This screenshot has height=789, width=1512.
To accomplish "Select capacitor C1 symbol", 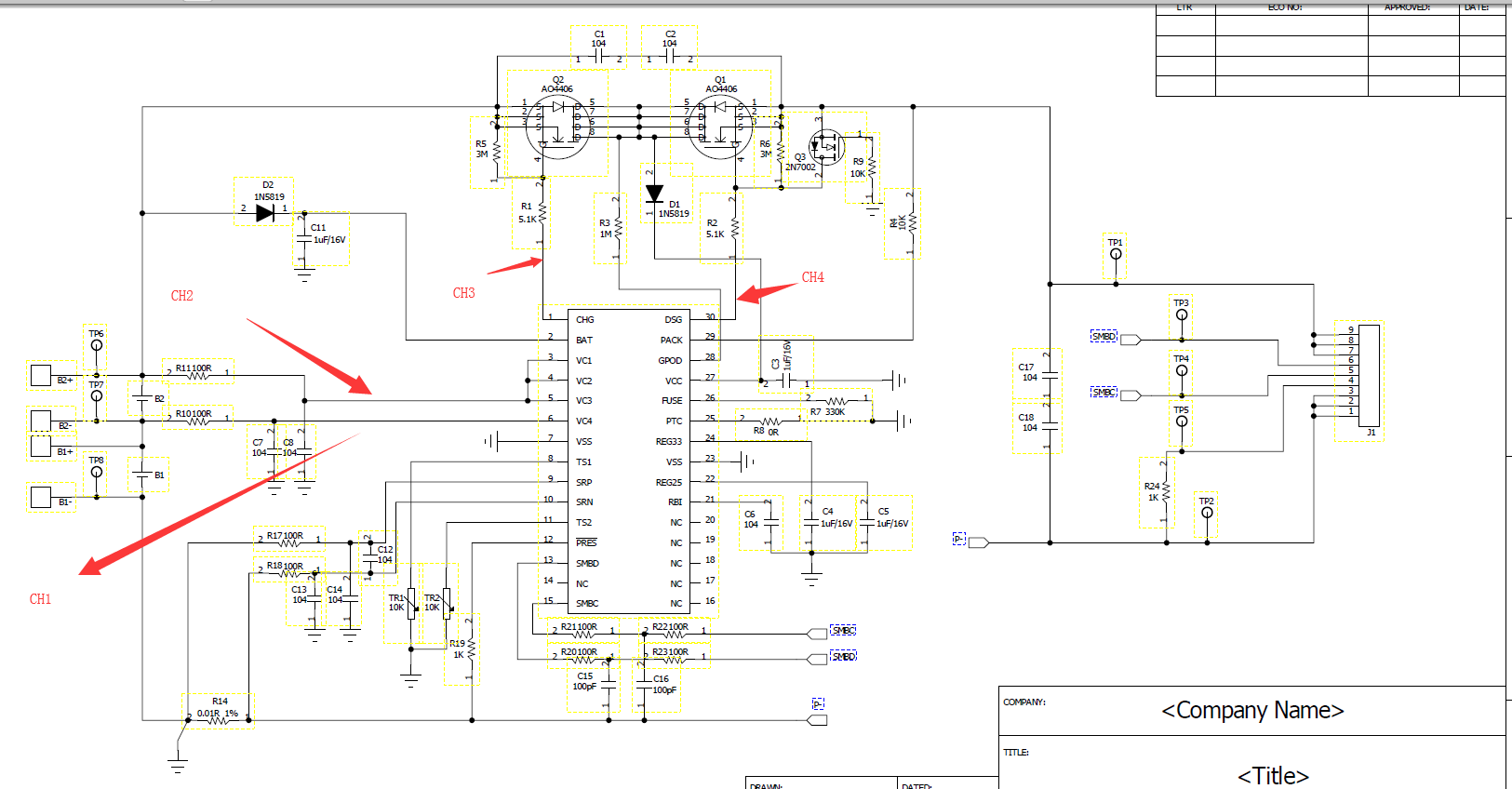I will pos(599,58).
